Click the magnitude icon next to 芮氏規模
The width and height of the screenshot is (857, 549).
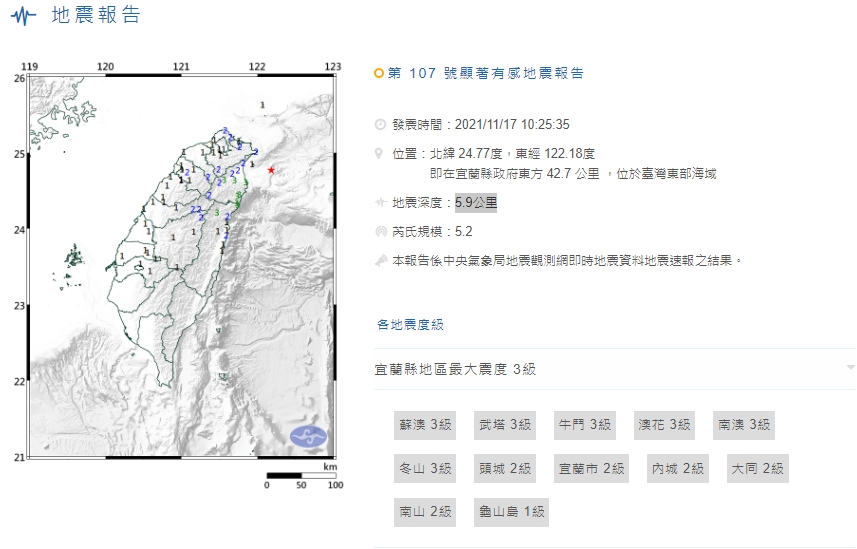(379, 231)
